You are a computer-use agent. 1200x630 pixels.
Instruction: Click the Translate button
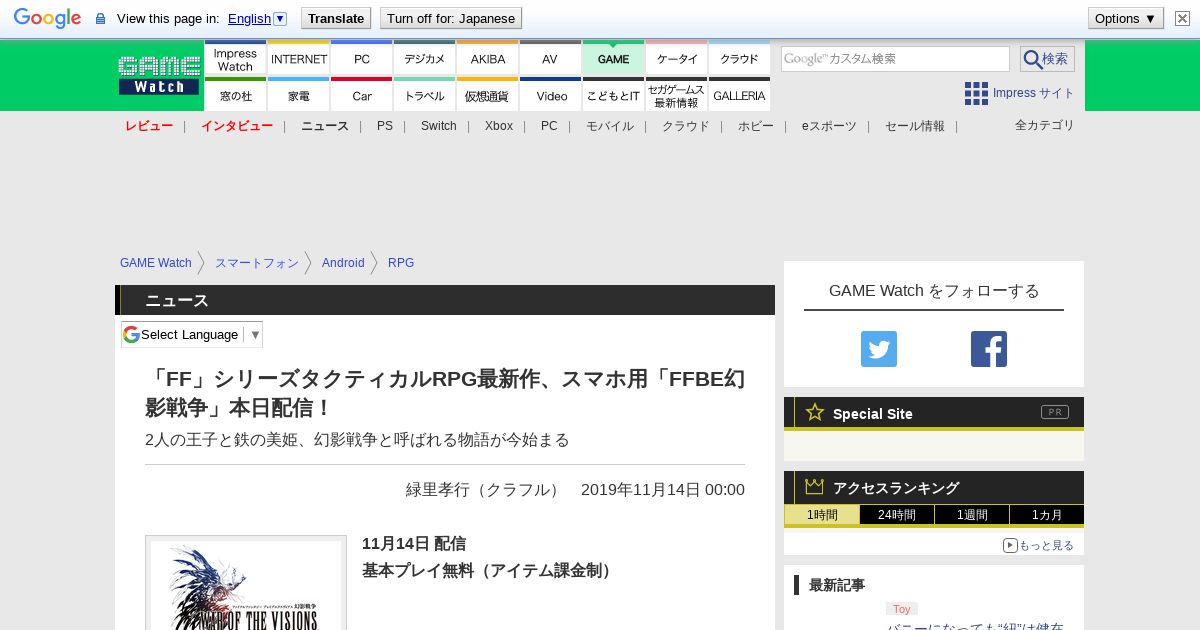click(x=336, y=18)
